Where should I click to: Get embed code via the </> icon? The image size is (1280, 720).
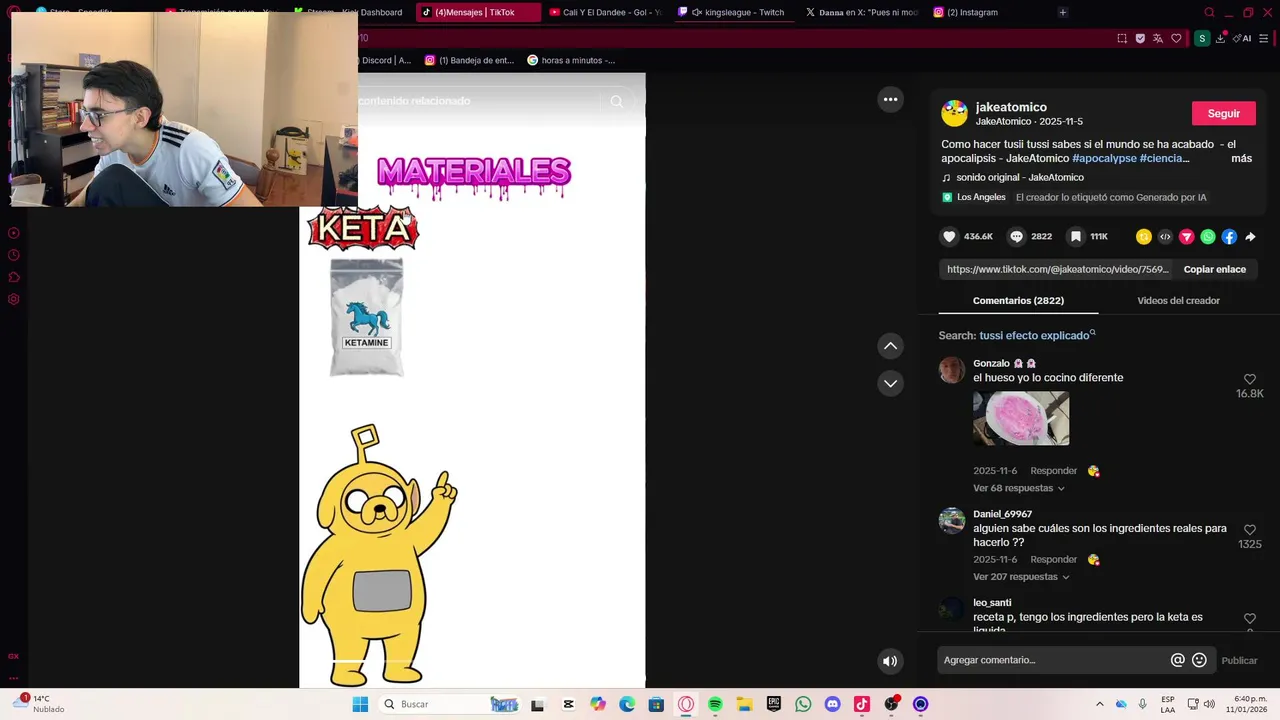coord(1165,237)
